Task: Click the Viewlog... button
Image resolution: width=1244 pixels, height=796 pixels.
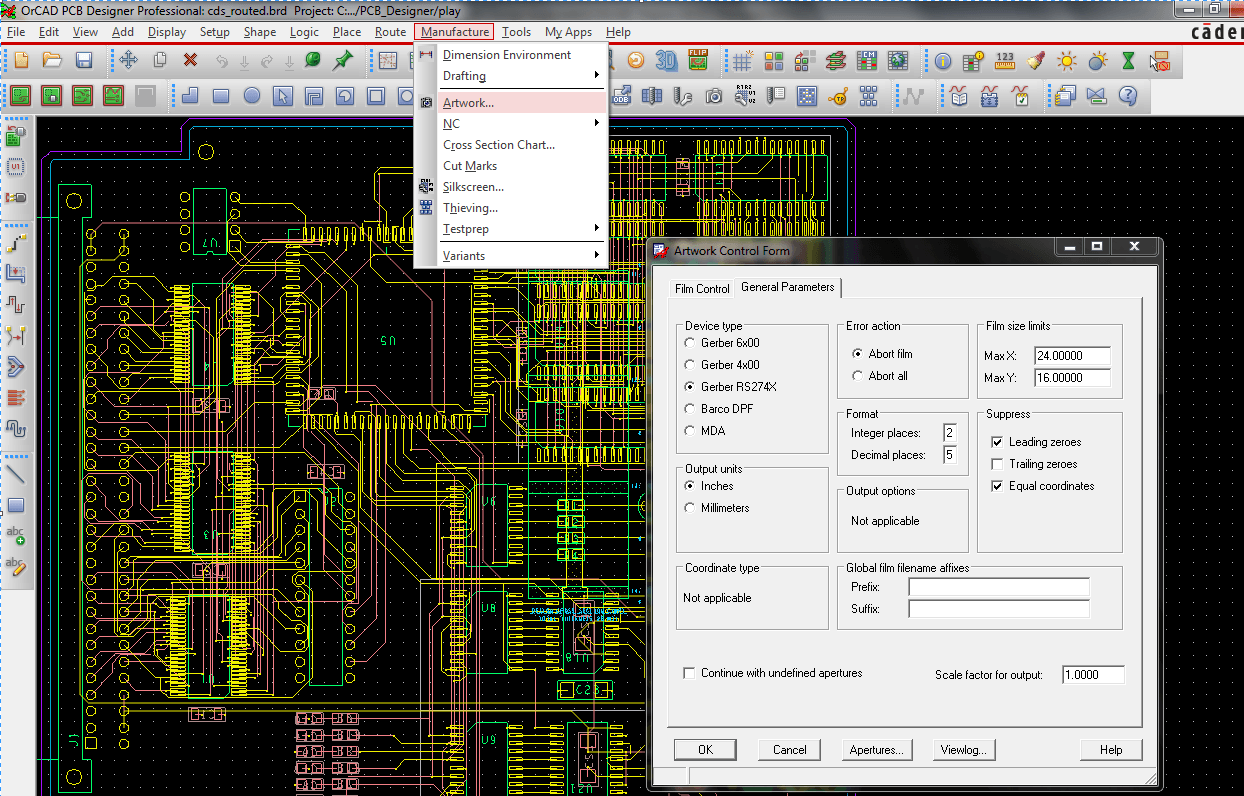Action: pyautogui.click(x=964, y=750)
